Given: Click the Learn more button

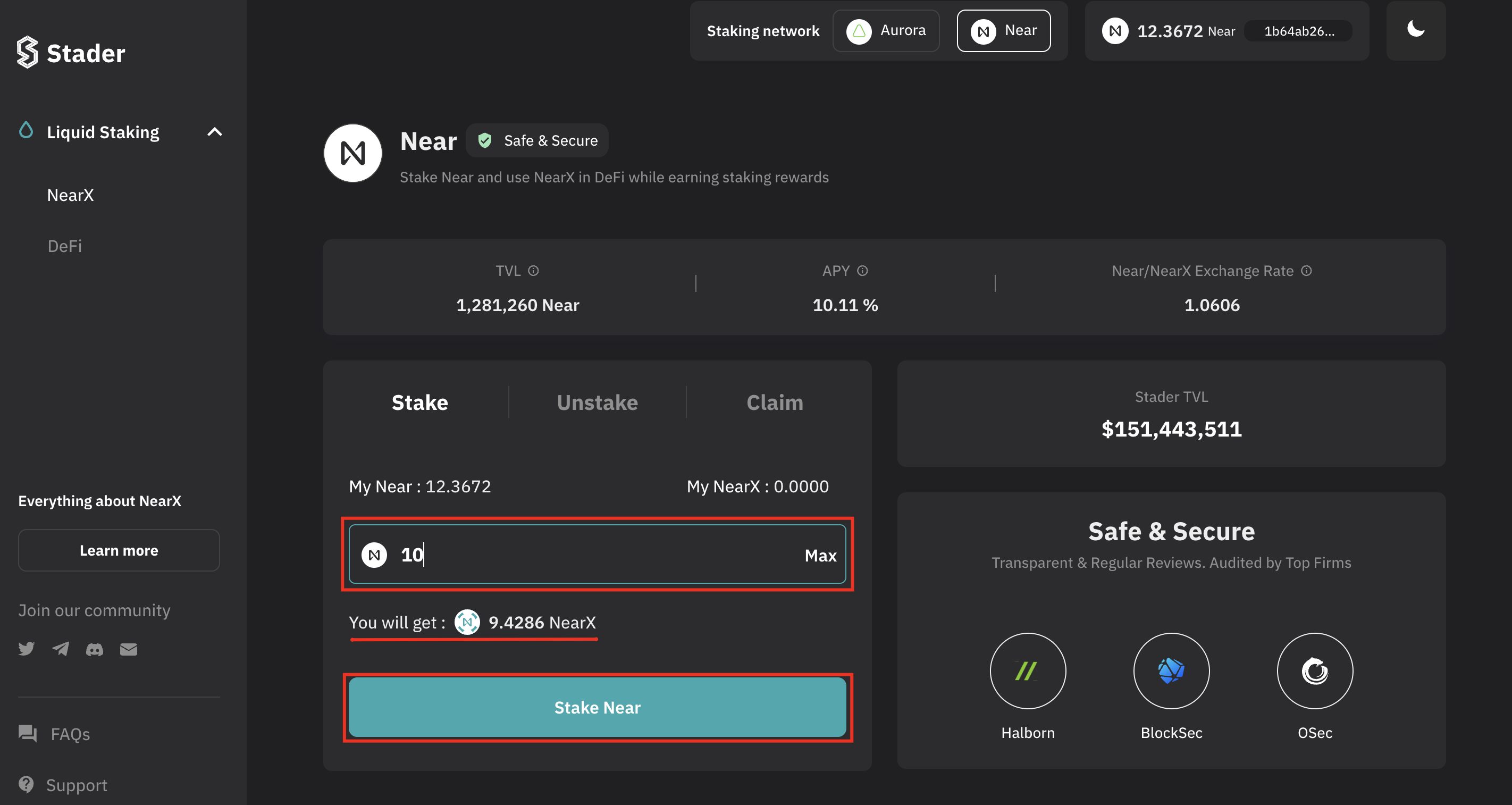Looking at the screenshot, I should point(119,550).
